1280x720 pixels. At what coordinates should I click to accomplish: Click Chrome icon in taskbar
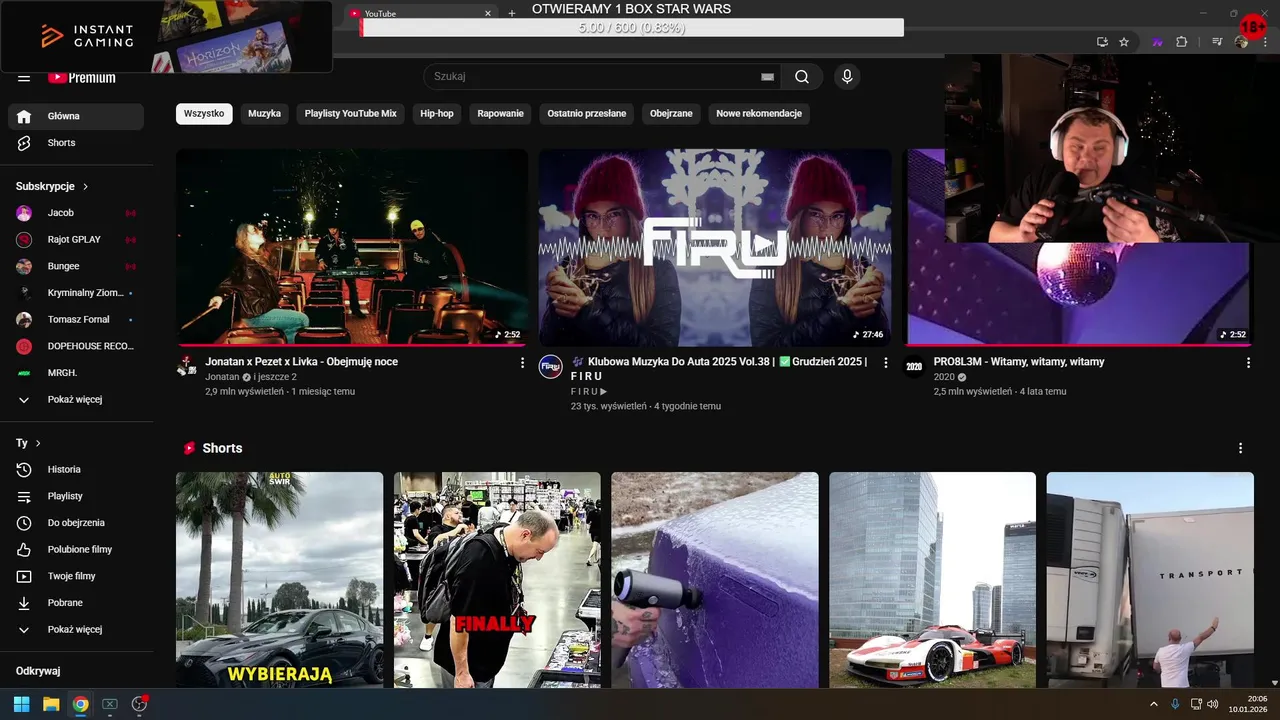(80, 704)
